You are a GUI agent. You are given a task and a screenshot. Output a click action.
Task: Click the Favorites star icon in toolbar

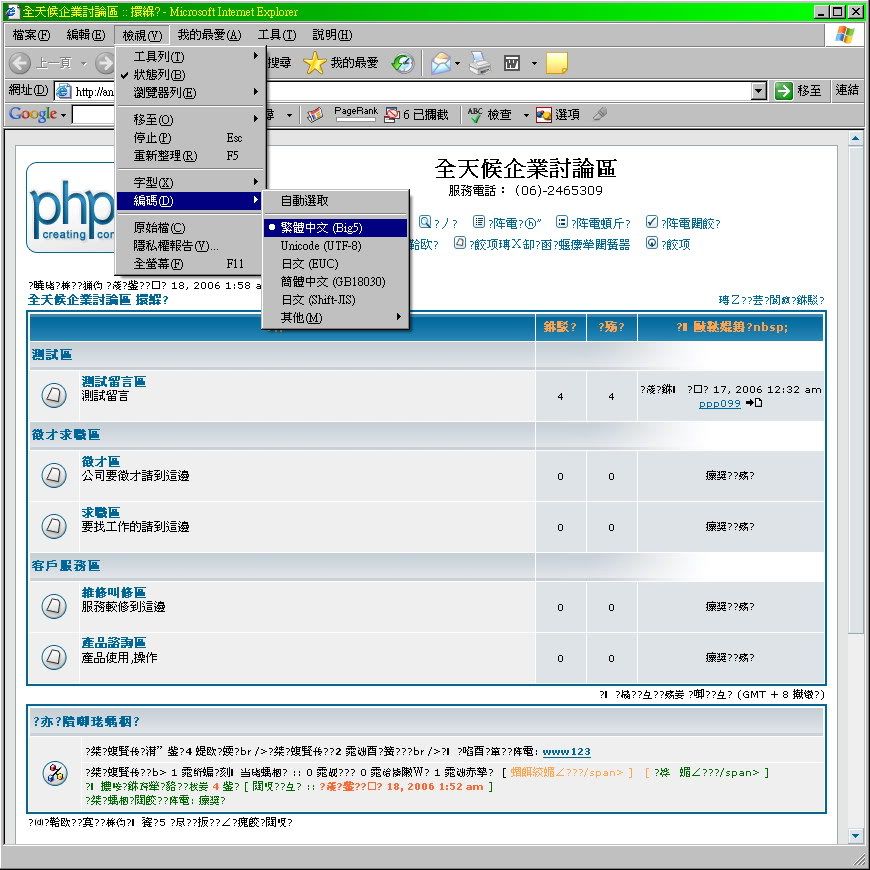(x=315, y=63)
